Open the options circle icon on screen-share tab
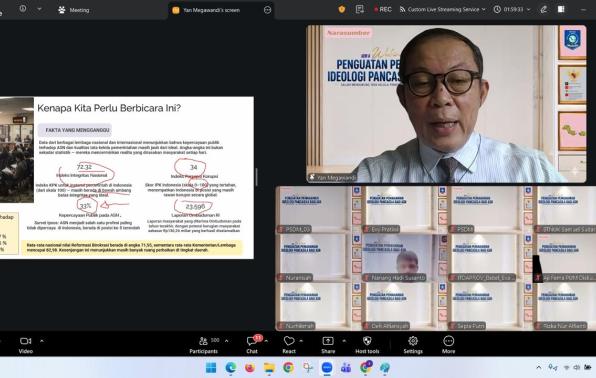 (x=268, y=10)
